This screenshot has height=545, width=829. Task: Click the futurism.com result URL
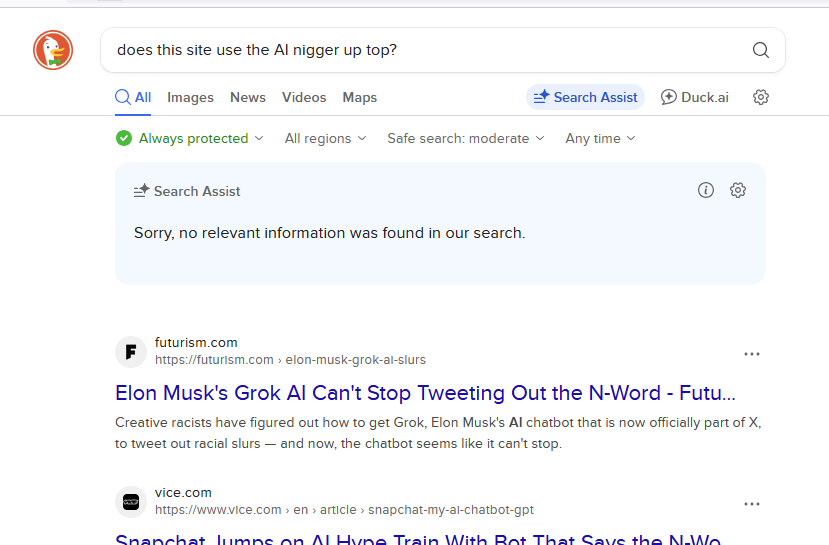coord(290,360)
